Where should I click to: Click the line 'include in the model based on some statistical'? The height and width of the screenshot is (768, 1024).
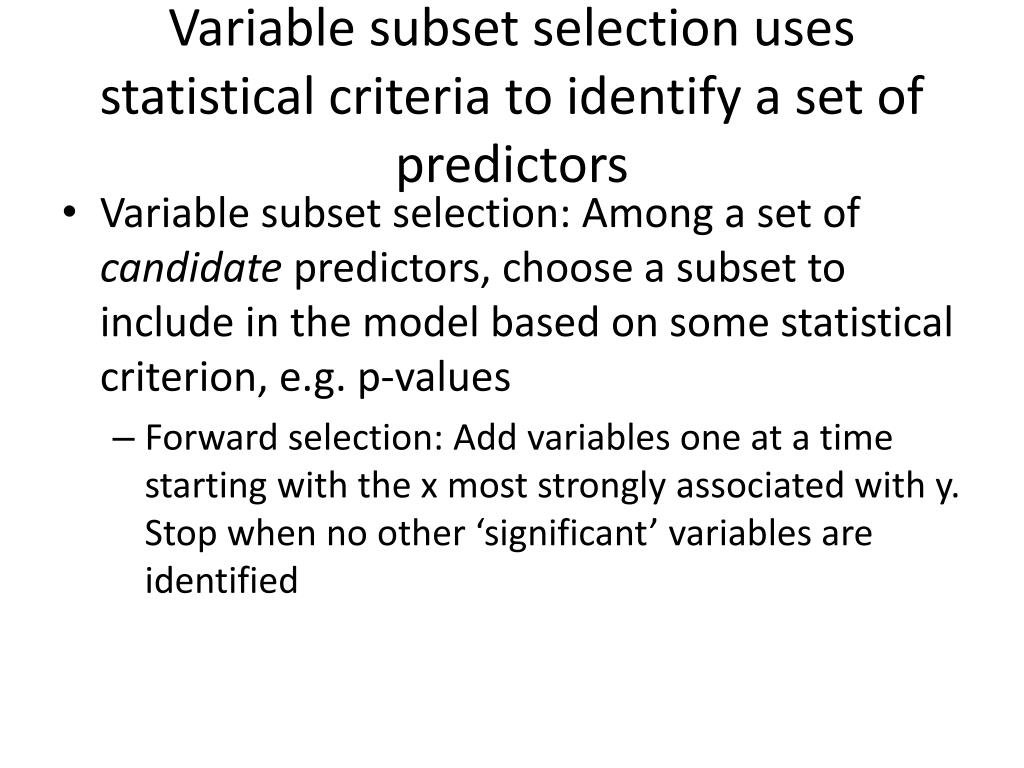(x=526, y=323)
